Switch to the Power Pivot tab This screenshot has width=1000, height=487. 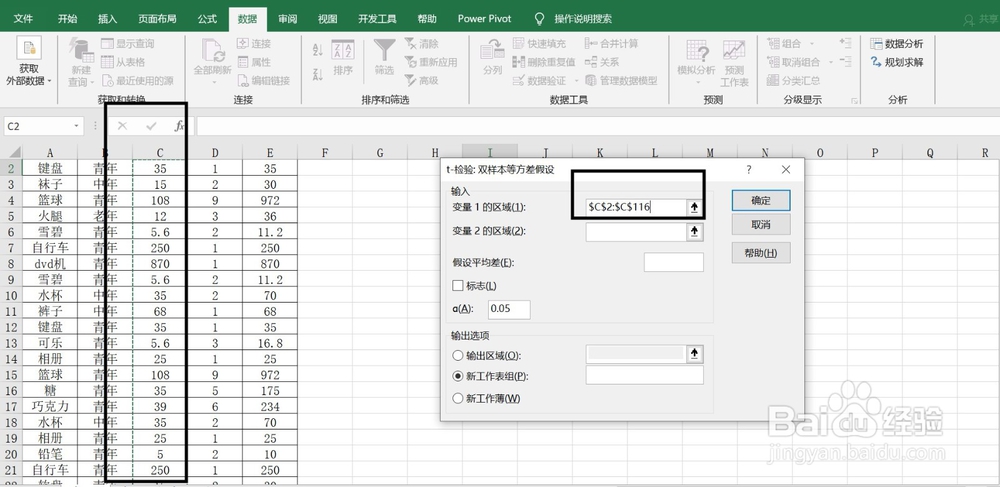485,18
